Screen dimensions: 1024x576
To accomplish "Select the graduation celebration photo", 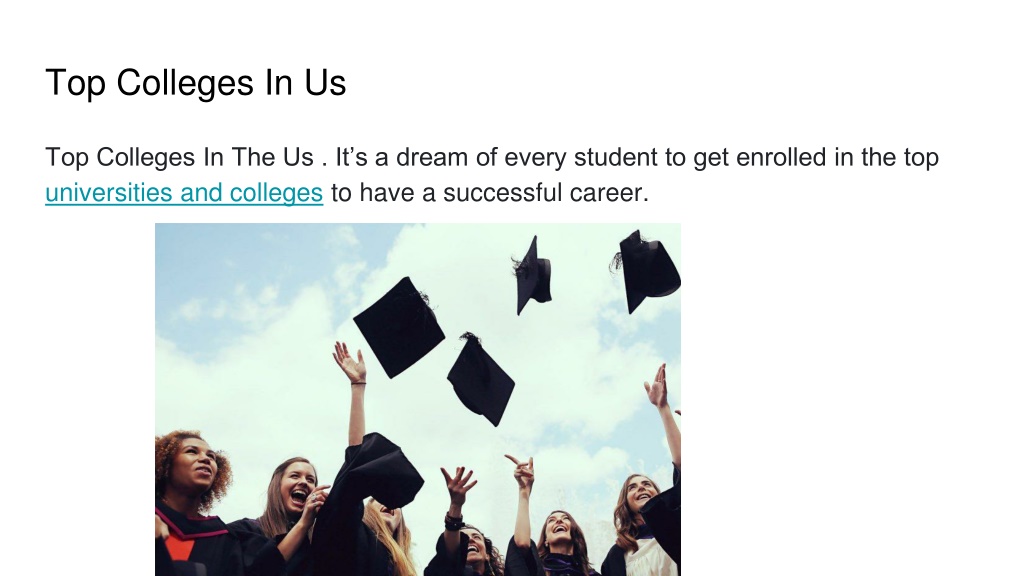I will (x=418, y=399).
